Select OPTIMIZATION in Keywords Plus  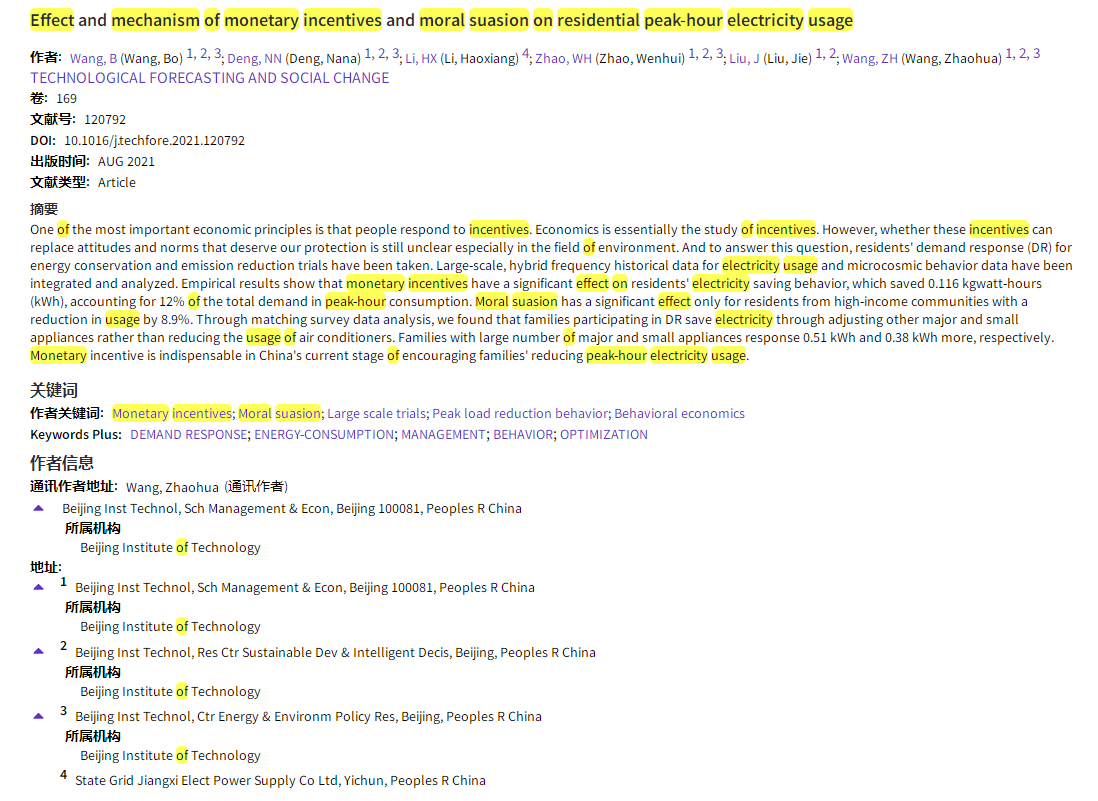point(603,435)
